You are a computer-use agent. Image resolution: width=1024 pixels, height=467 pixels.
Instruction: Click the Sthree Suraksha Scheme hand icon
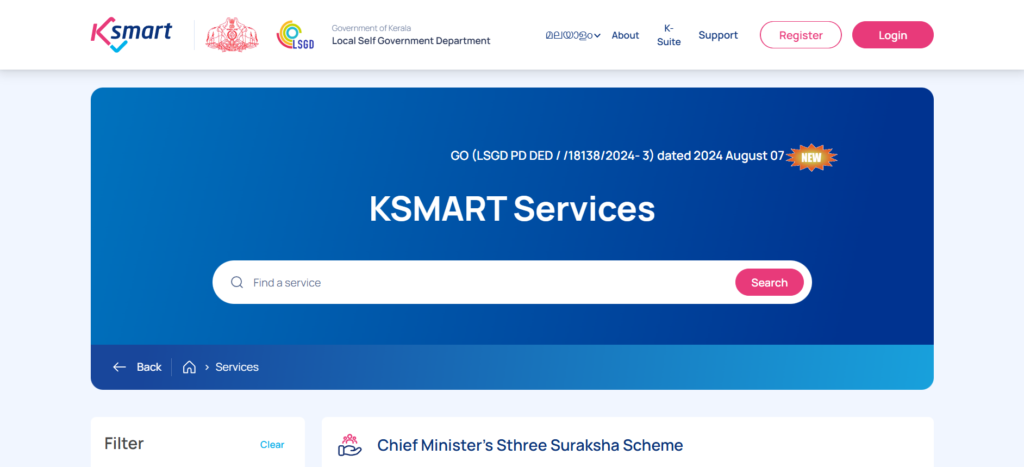(350, 445)
